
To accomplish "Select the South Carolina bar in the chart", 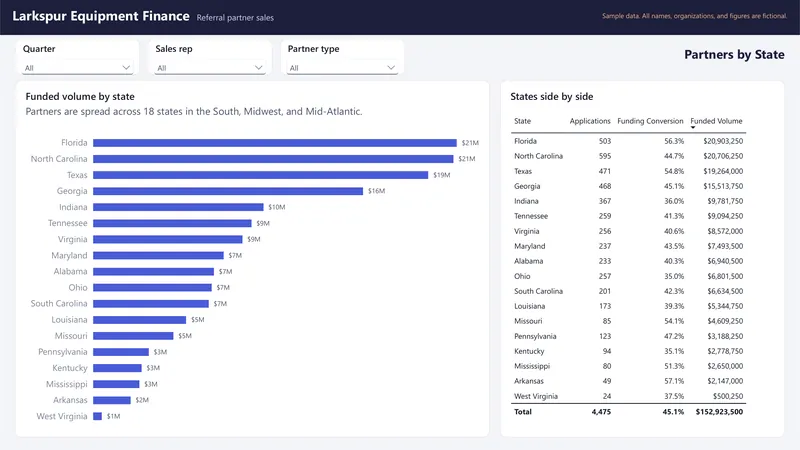I will pyautogui.click(x=151, y=304).
